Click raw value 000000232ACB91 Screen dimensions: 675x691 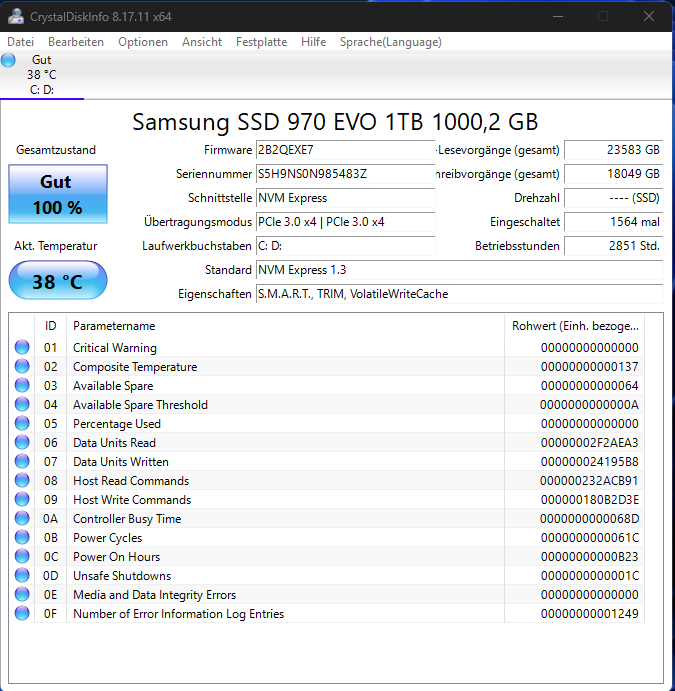pos(590,480)
